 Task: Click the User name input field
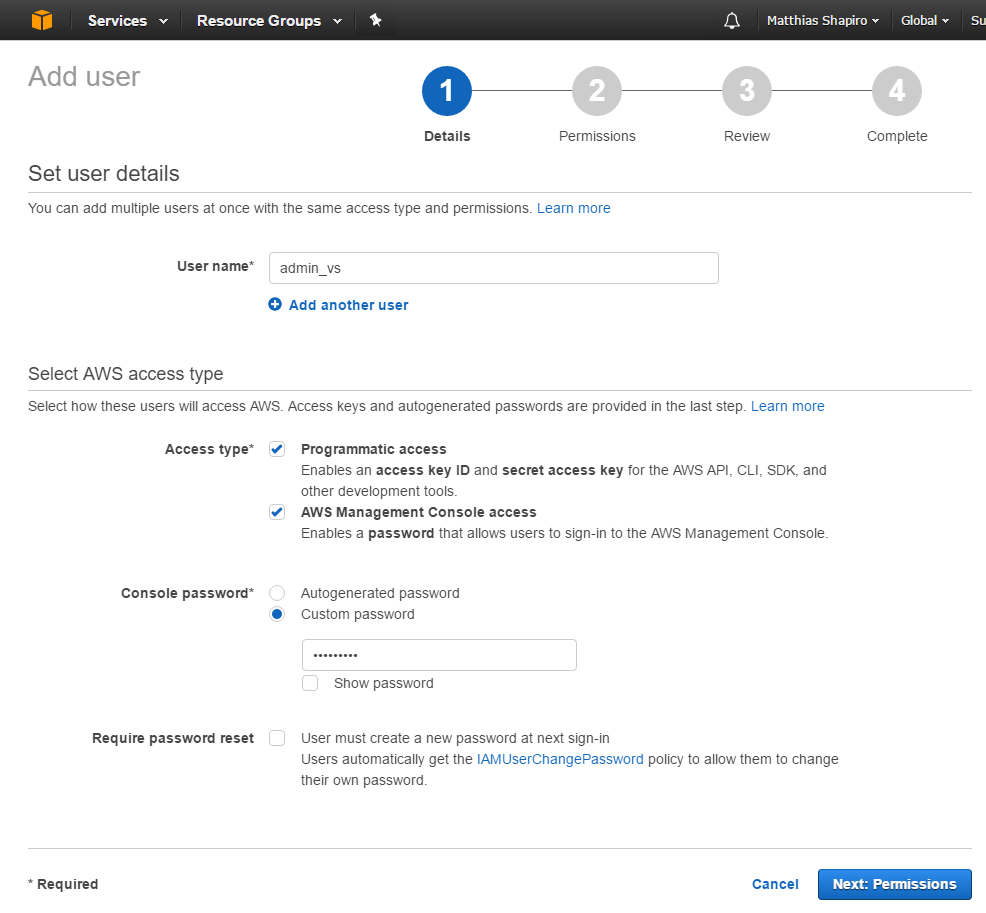493,268
